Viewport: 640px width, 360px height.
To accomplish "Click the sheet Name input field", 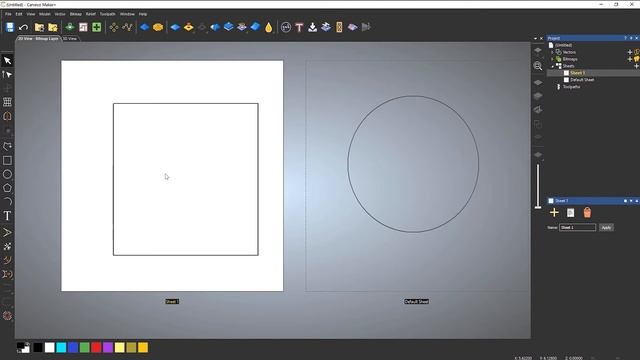I will [577, 228].
